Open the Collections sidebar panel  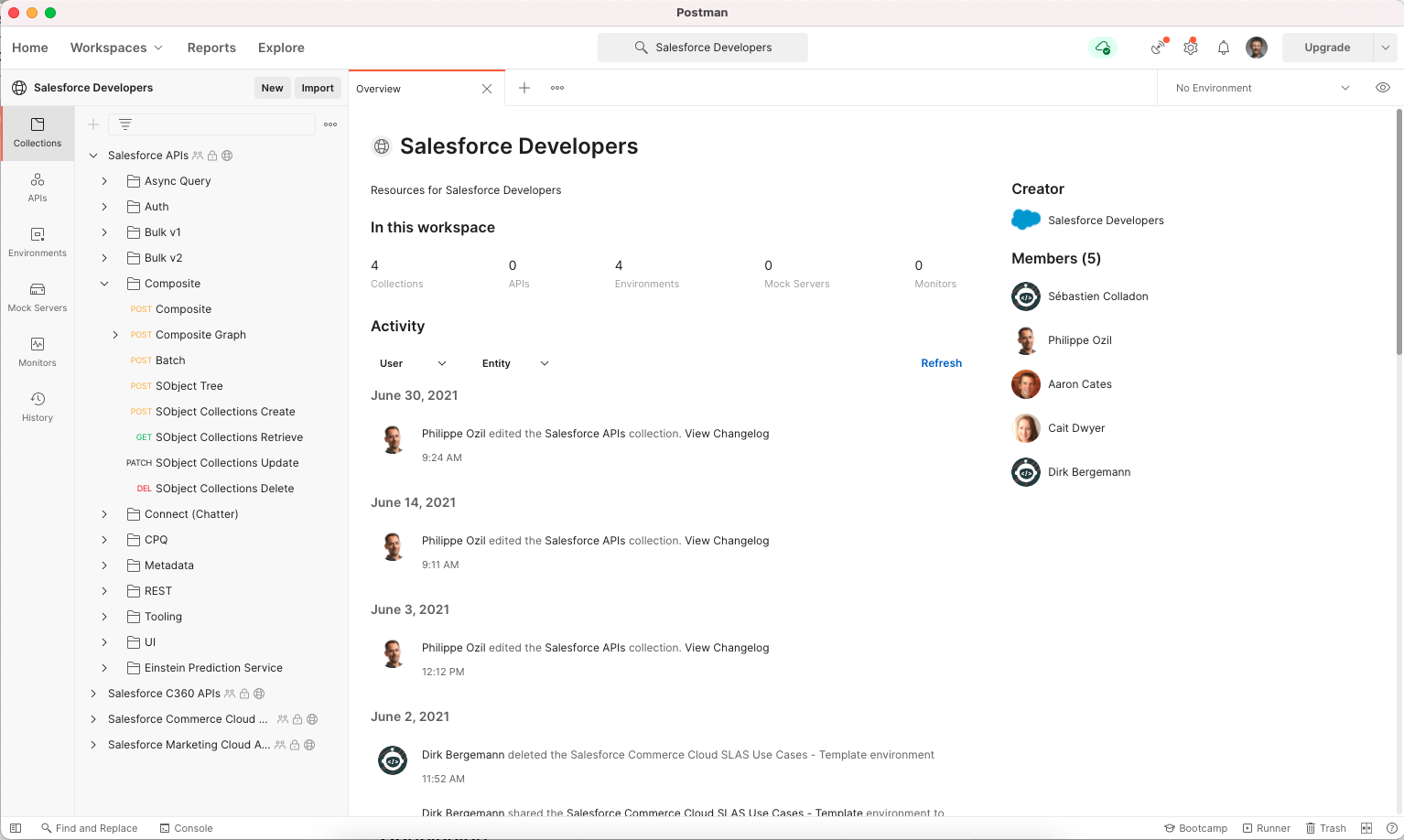tap(38, 133)
